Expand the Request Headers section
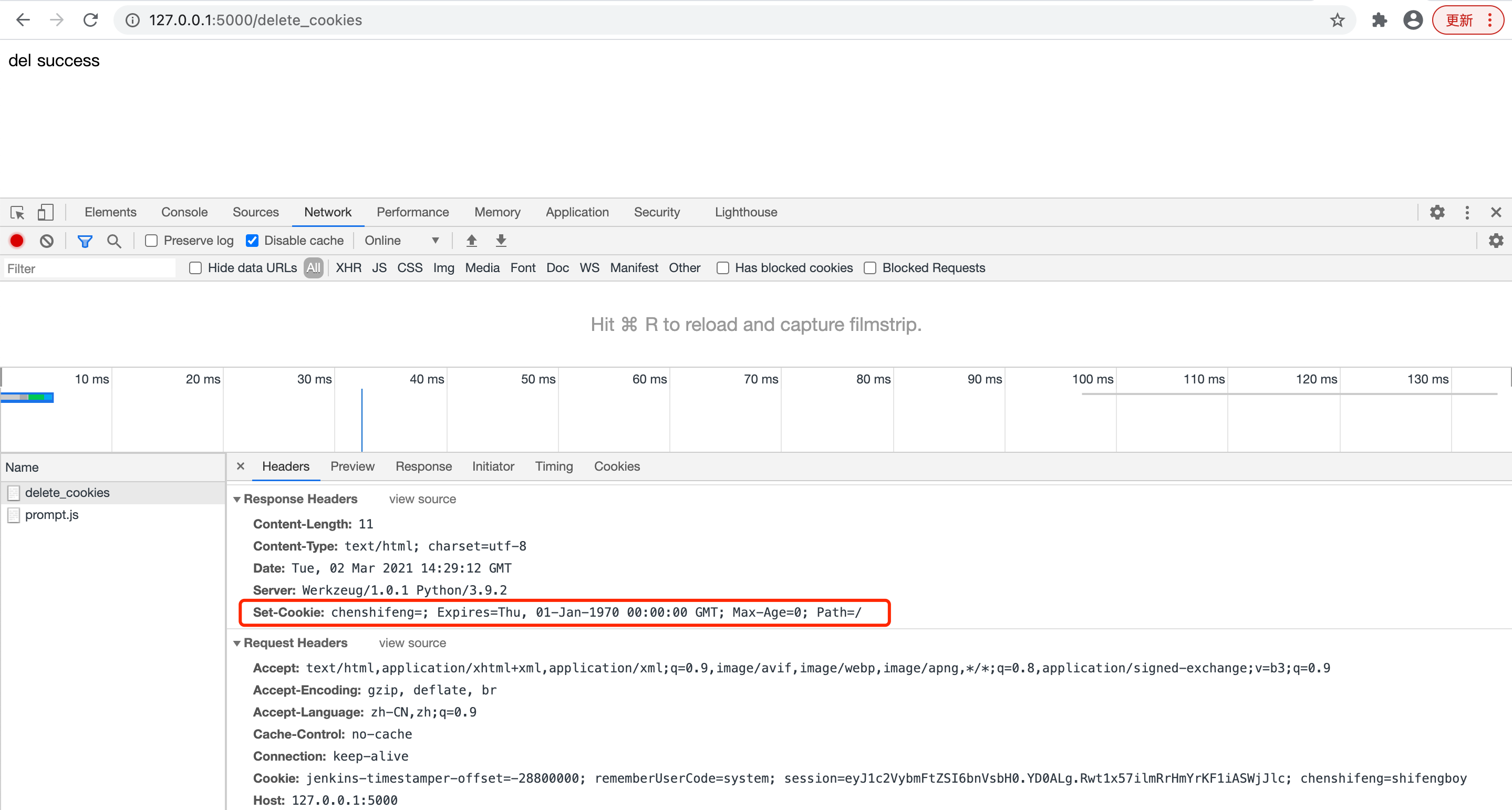 coord(236,642)
